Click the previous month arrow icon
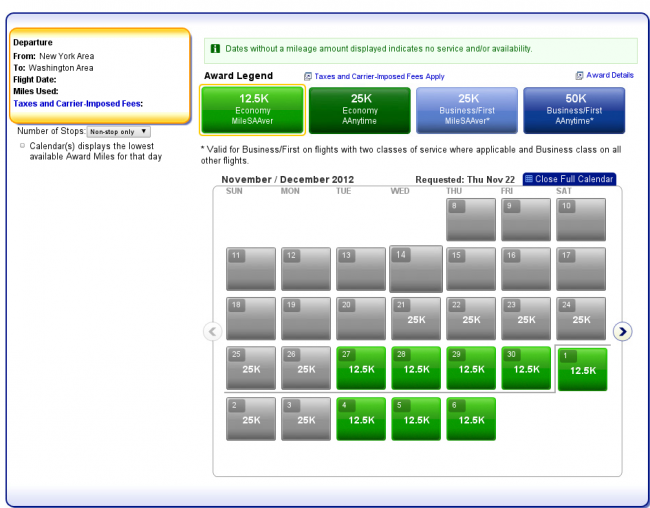The width and height of the screenshot is (650, 508). [x=212, y=331]
